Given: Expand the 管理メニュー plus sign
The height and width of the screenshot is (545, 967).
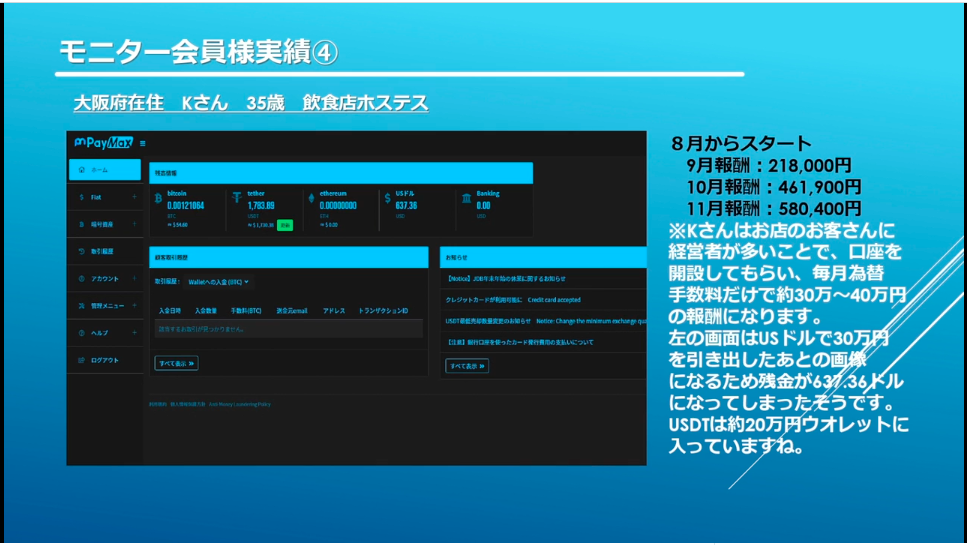Looking at the screenshot, I should pos(134,306).
